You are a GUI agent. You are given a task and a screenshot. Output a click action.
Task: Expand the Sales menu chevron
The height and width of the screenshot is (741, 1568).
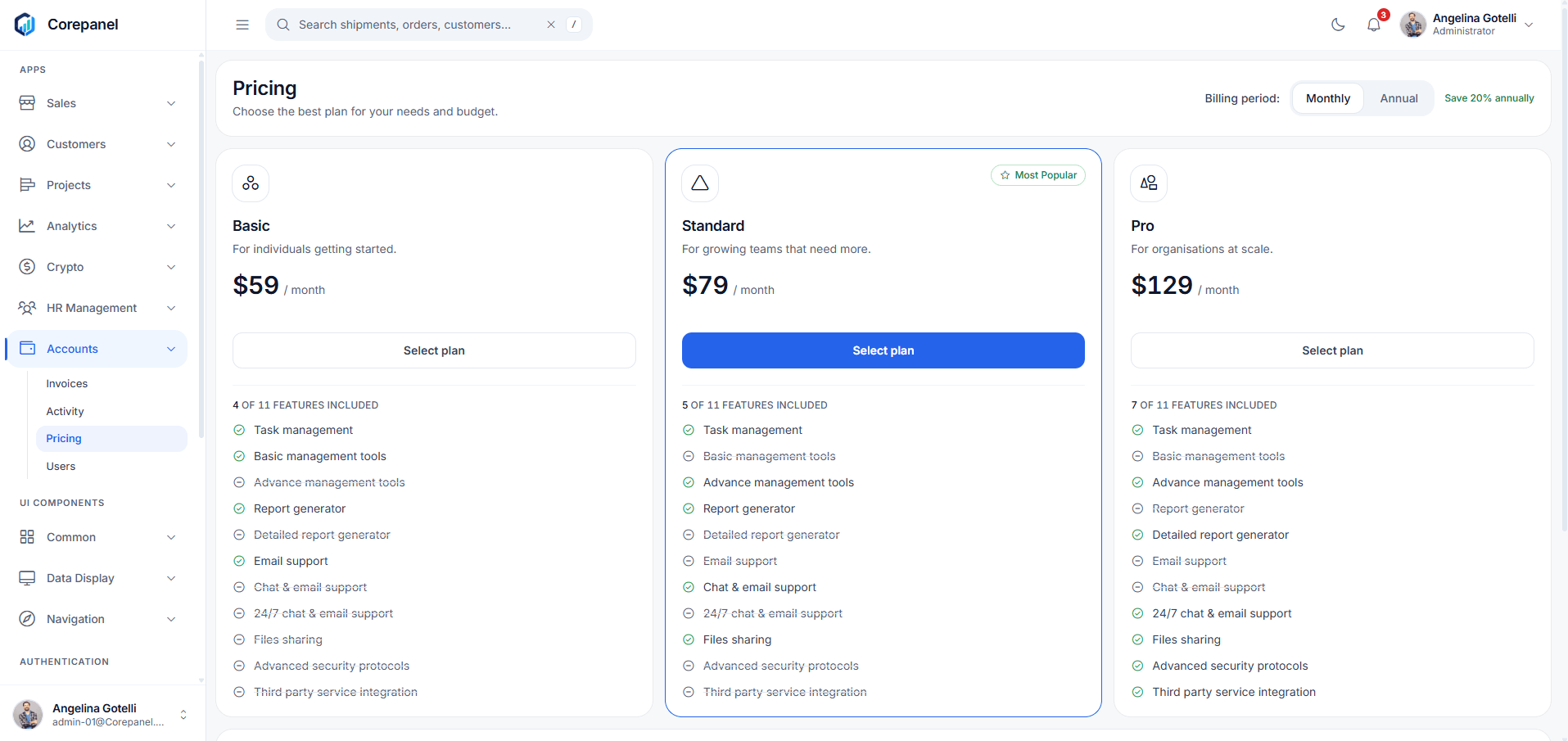coord(171,103)
